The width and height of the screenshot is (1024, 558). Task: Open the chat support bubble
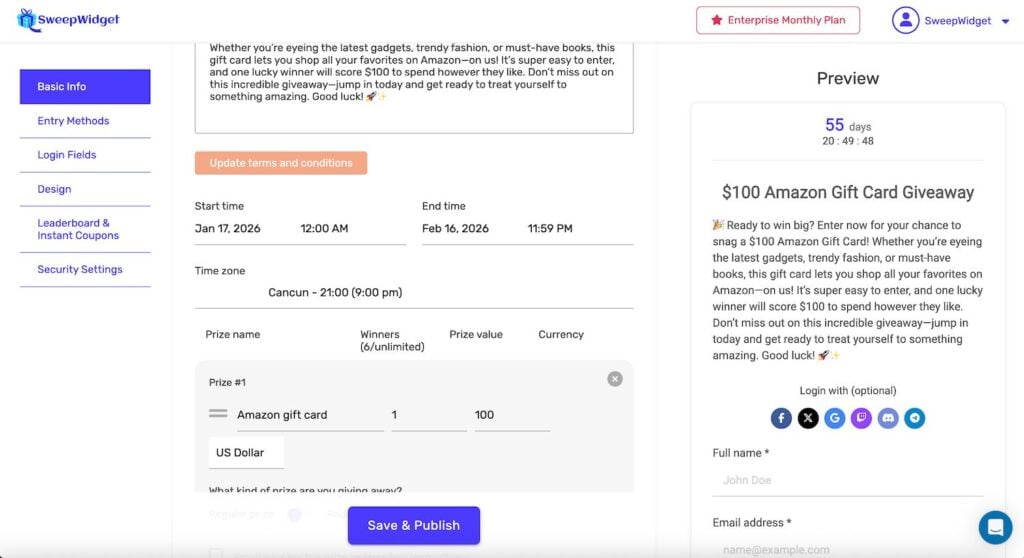pyautogui.click(x=995, y=527)
